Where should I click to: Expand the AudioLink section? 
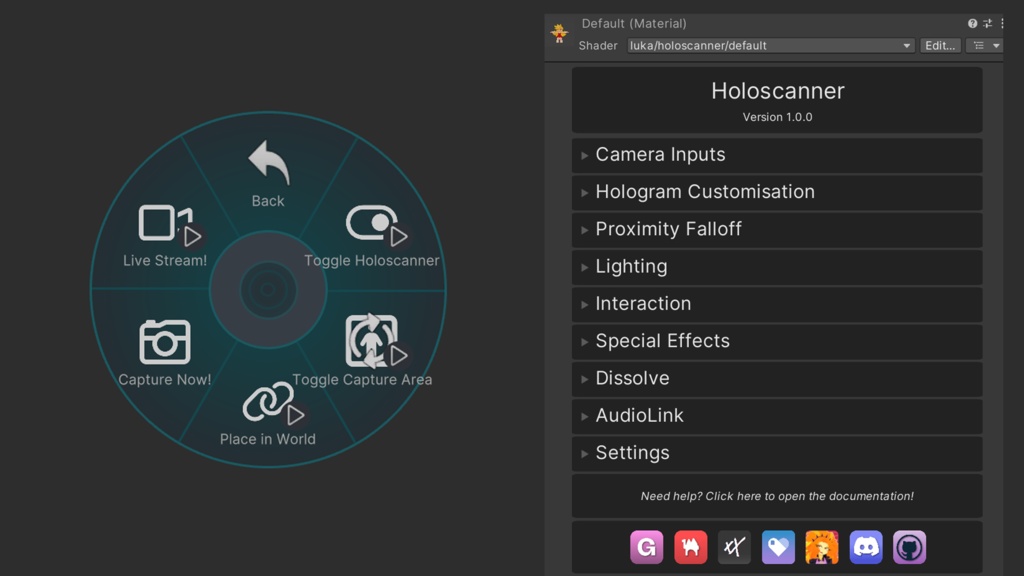(638, 416)
